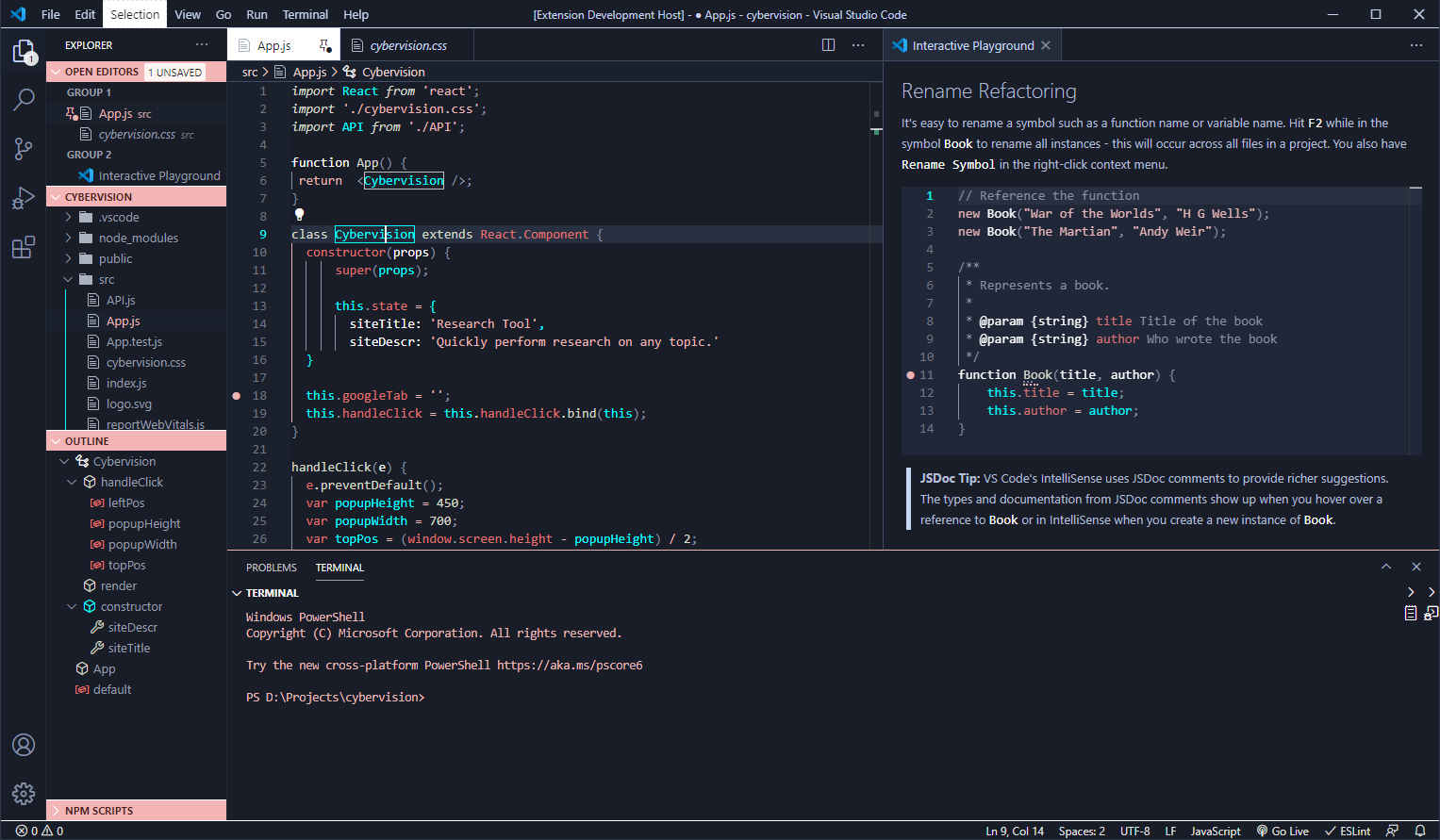Toggle pinned icon of App.js in Open Editors
Image resolution: width=1440 pixels, height=840 pixels.
point(72,113)
